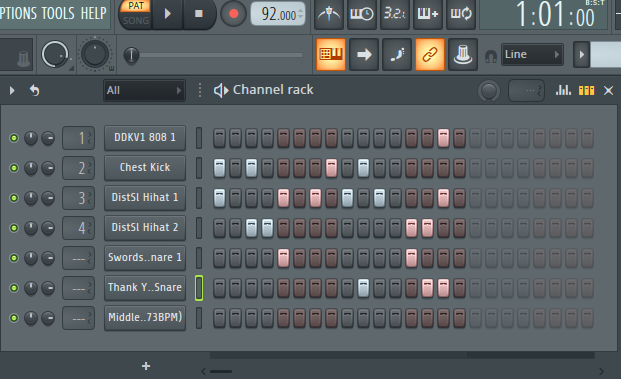Toggle wait for input before recording

362,14
